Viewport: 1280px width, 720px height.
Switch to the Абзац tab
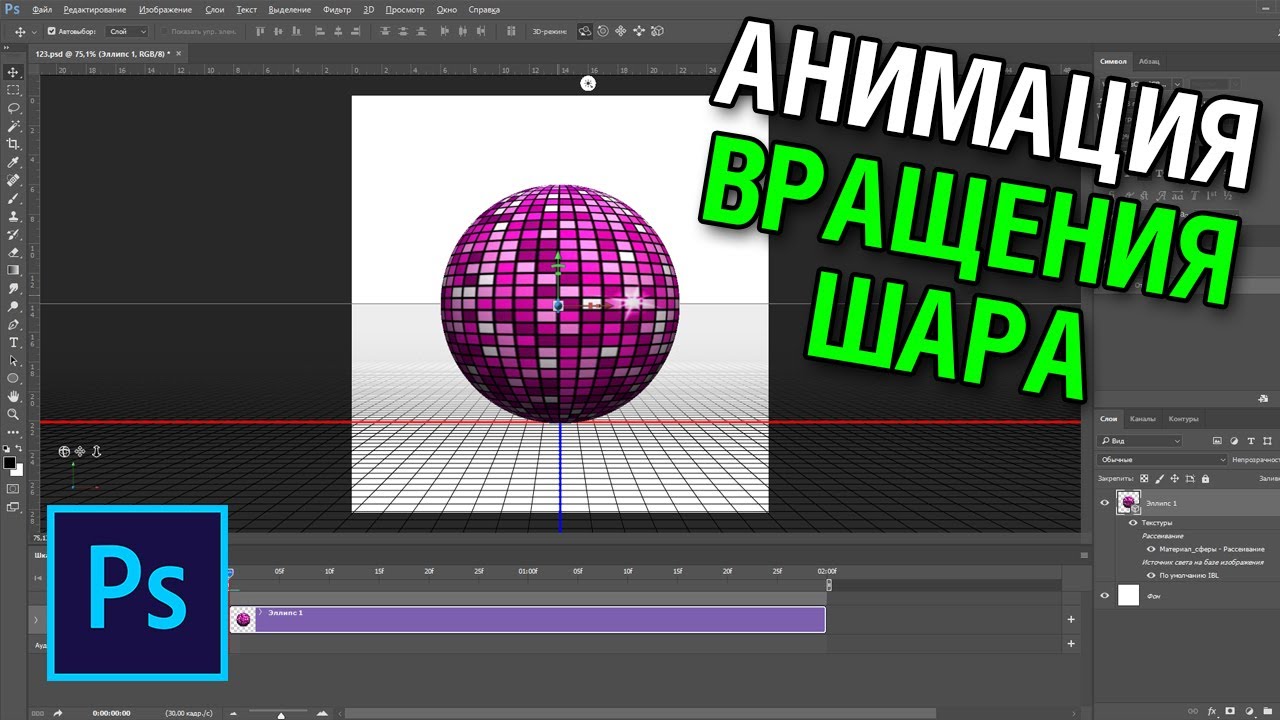(1149, 61)
